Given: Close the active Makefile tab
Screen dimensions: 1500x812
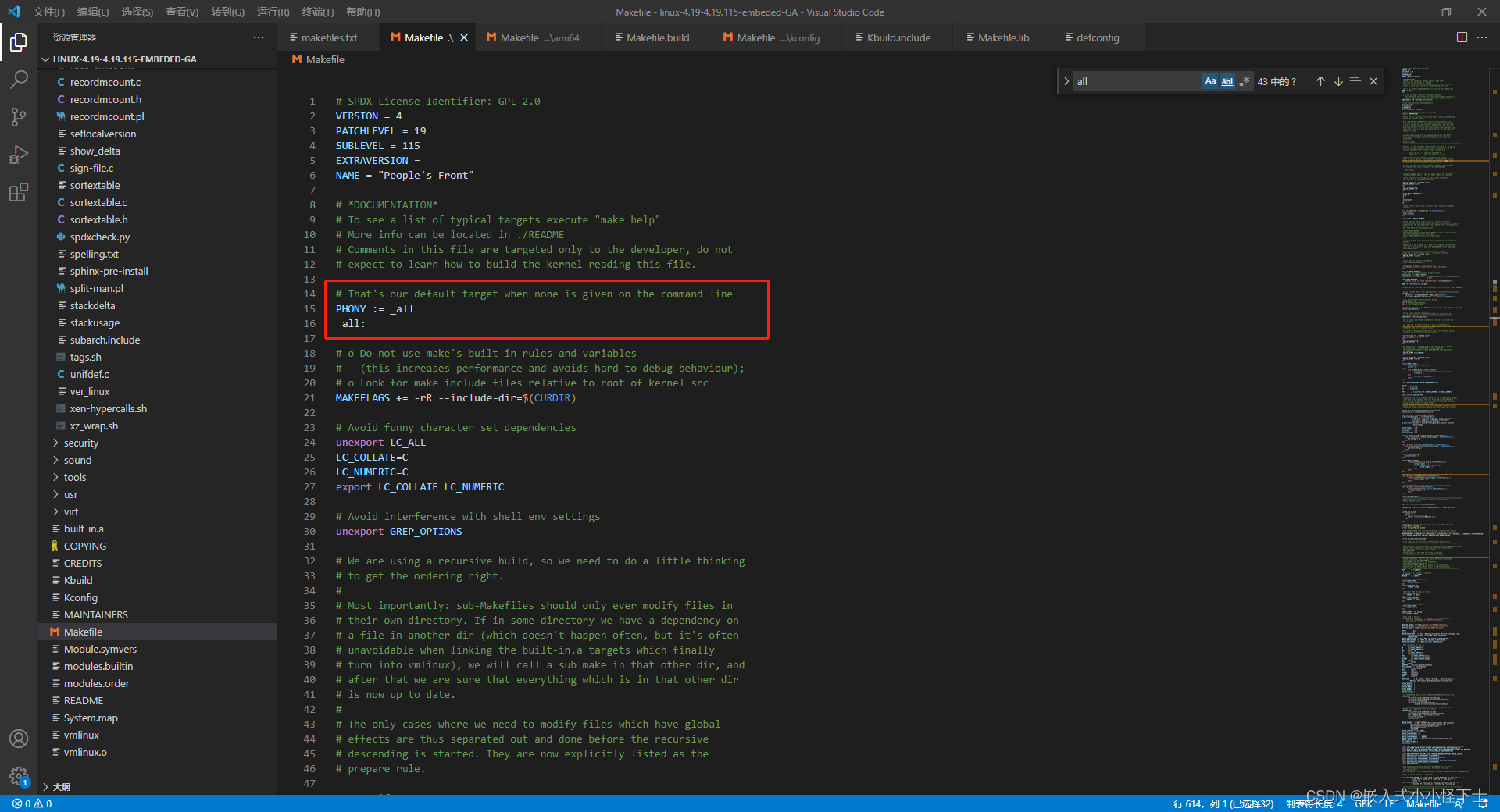Looking at the screenshot, I should click(x=464, y=37).
